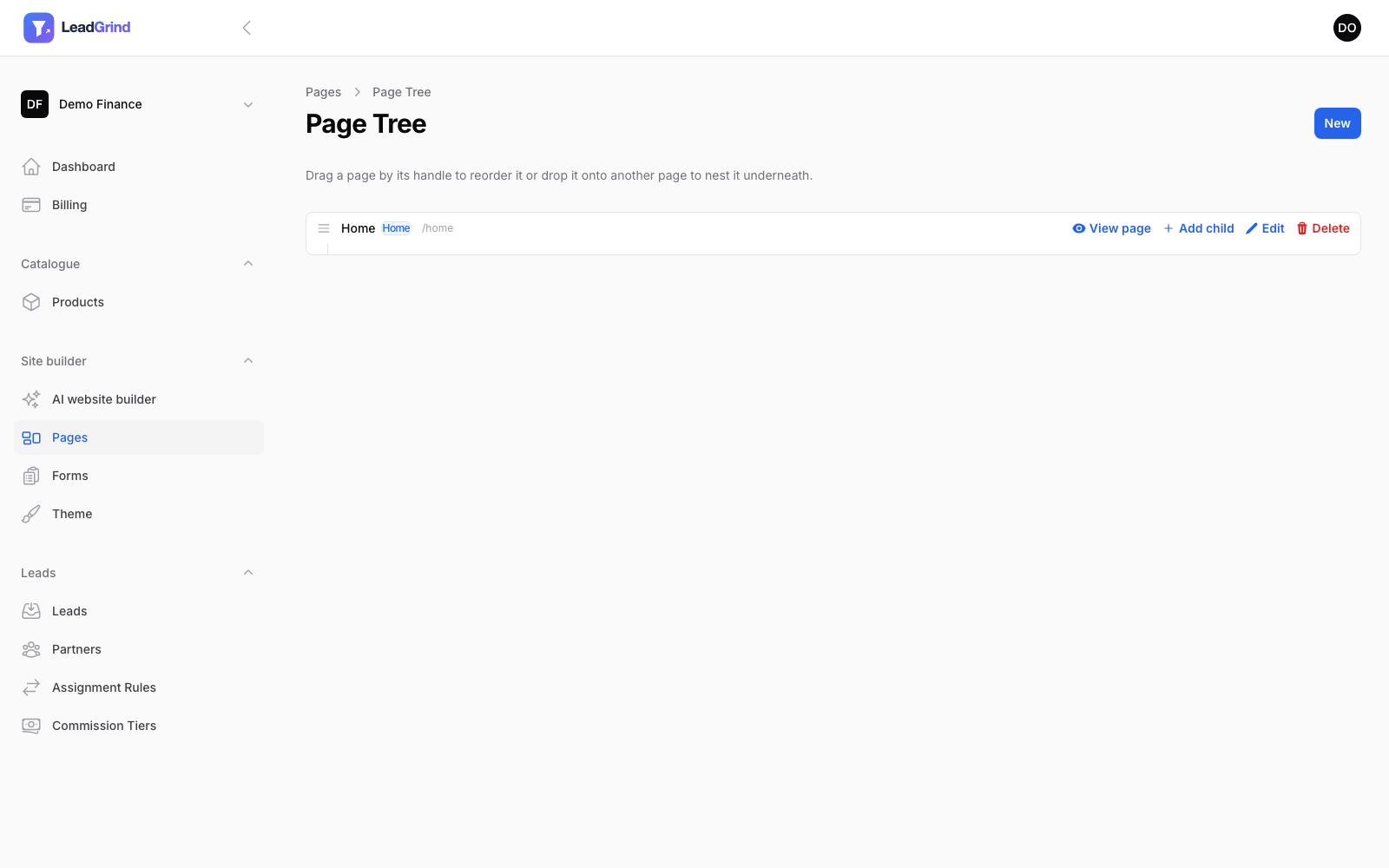Click the Page Tree breadcrumb
Screen dimensions: 1389x868
(401, 92)
